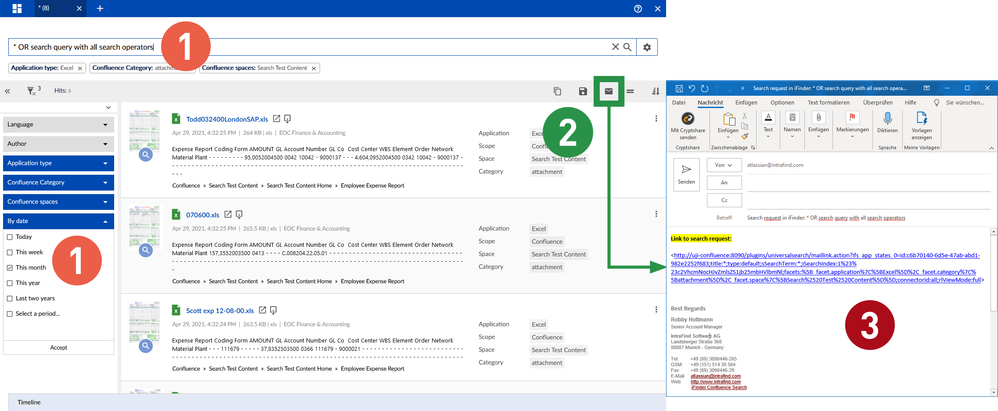998x411 pixels.
Task: Open the 070600.xls result link
Action: click(203, 214)
